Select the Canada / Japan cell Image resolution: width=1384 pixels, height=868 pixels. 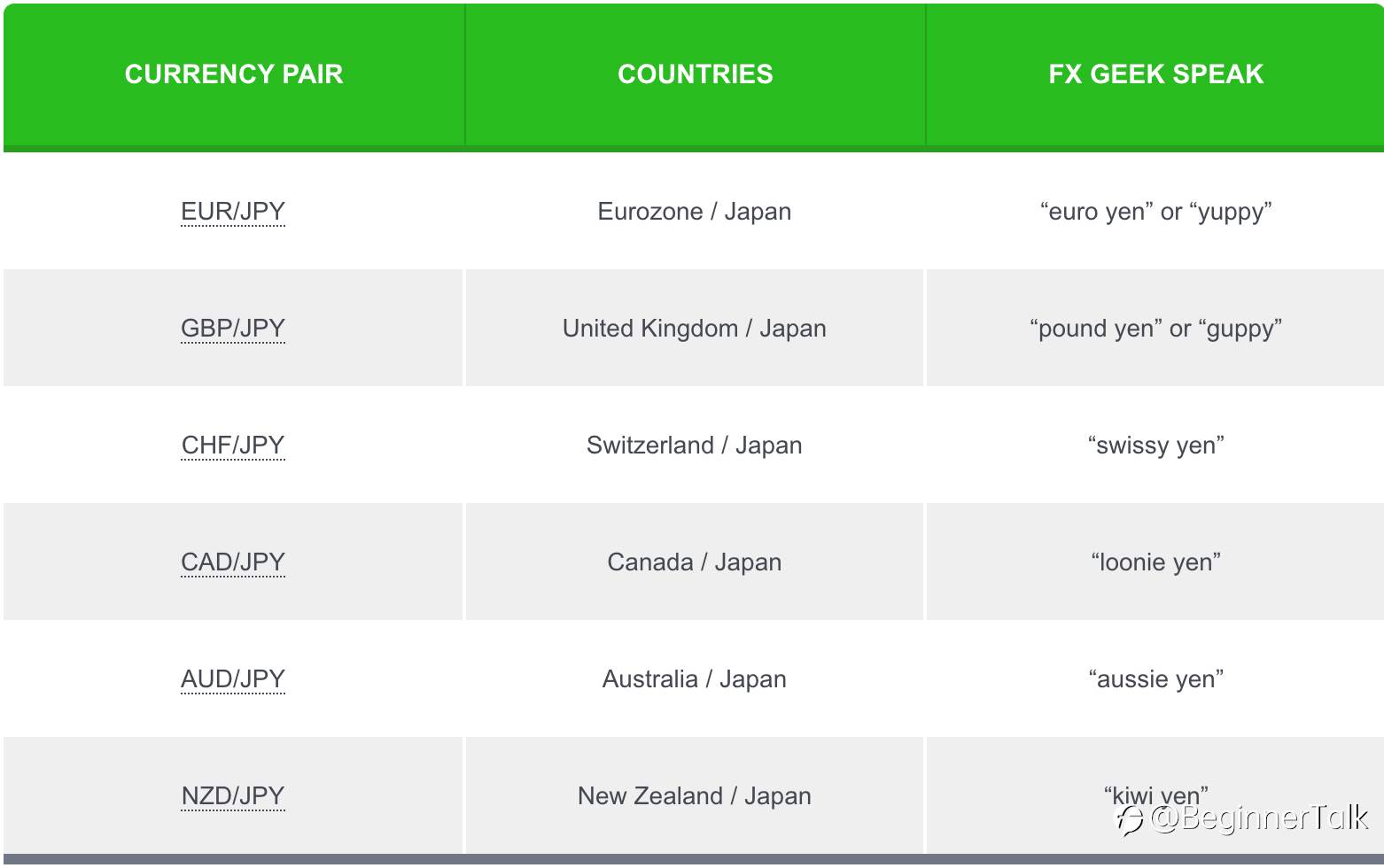point(695,562)
